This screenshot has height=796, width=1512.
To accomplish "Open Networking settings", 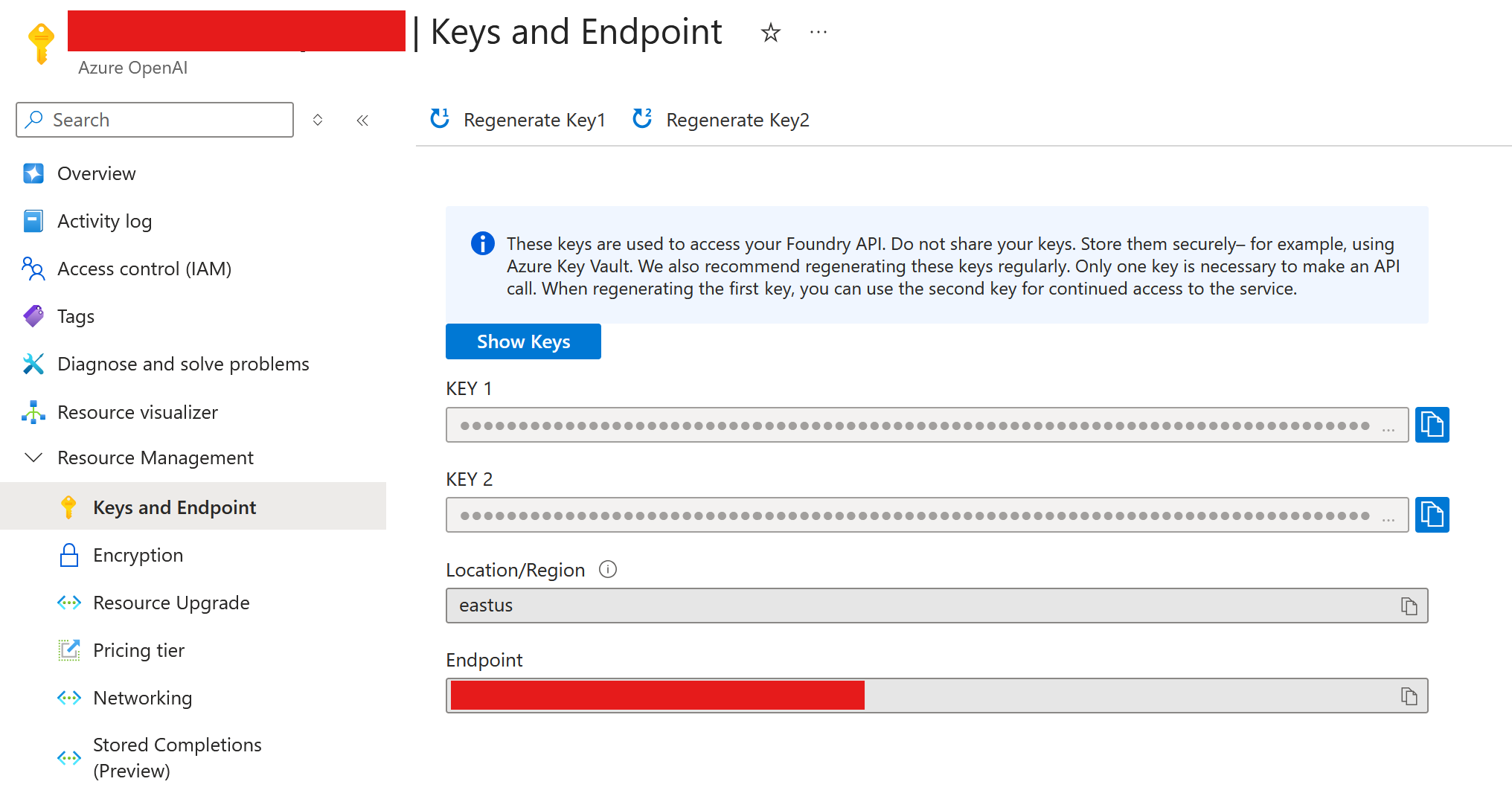I will [142, 698].
